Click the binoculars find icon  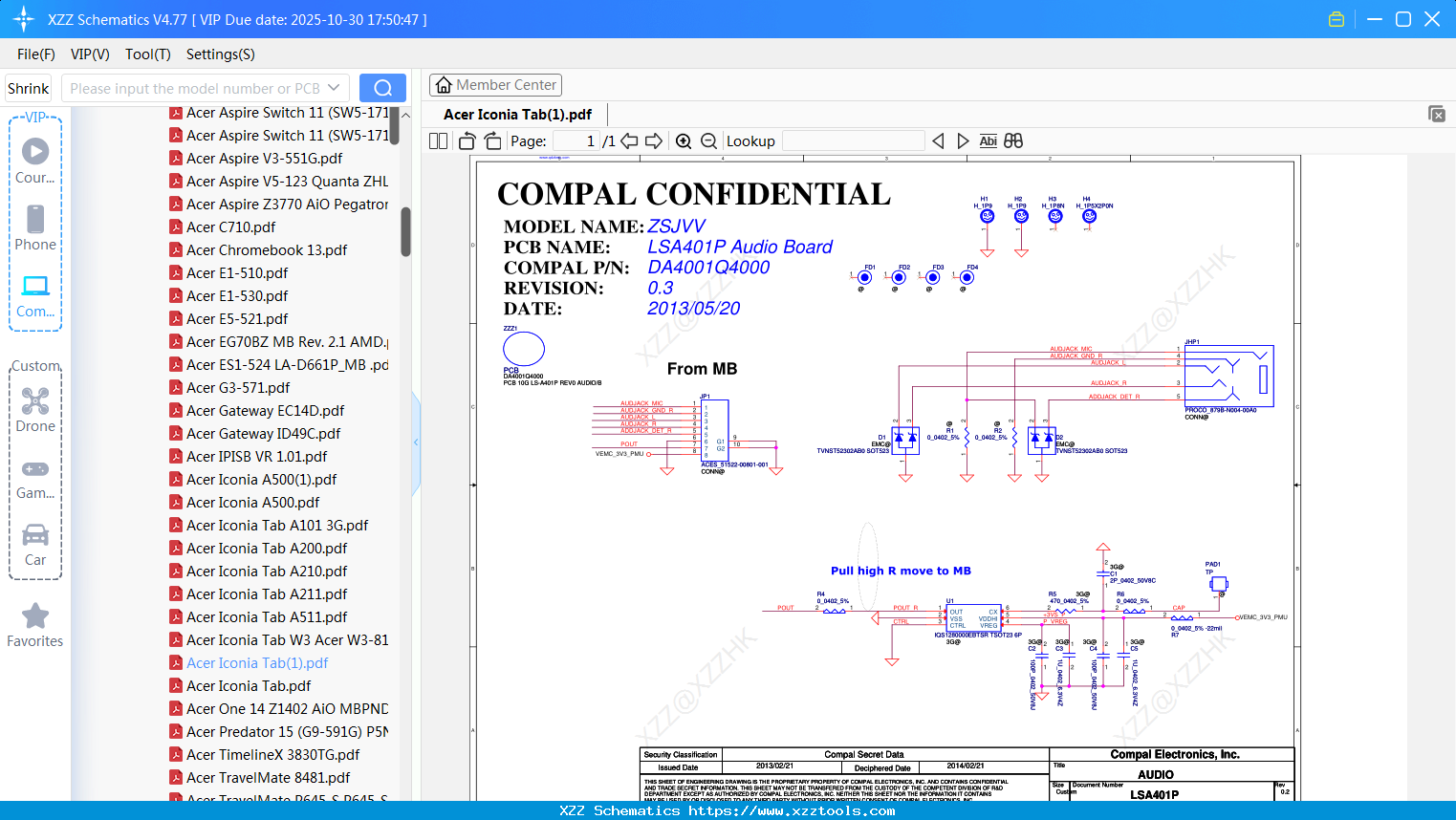(1013, 141)
